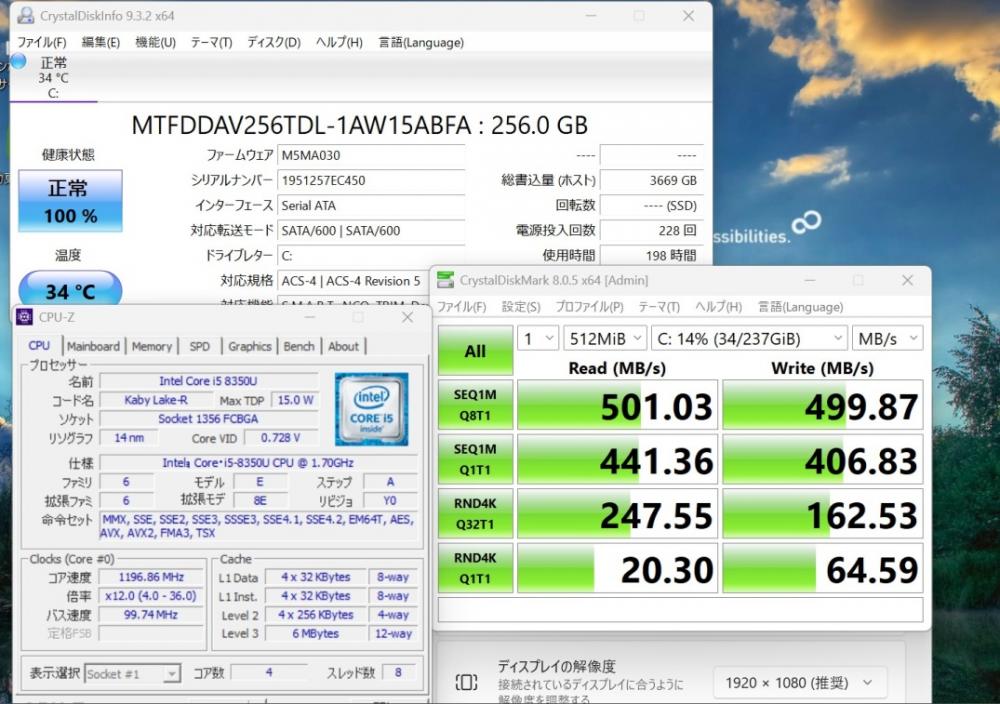
Task: Click the CrystalDiskInfo title bar app icon
Action: point(26,15)
